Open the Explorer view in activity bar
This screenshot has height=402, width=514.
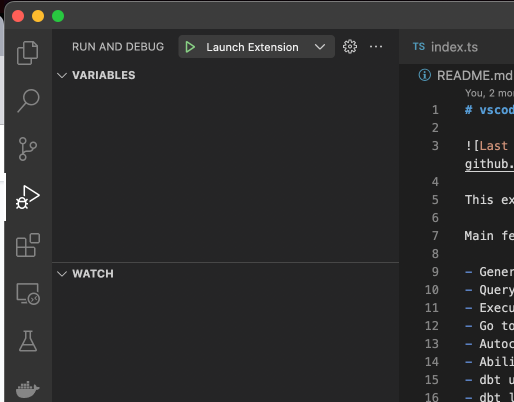[x=28, y=53]
